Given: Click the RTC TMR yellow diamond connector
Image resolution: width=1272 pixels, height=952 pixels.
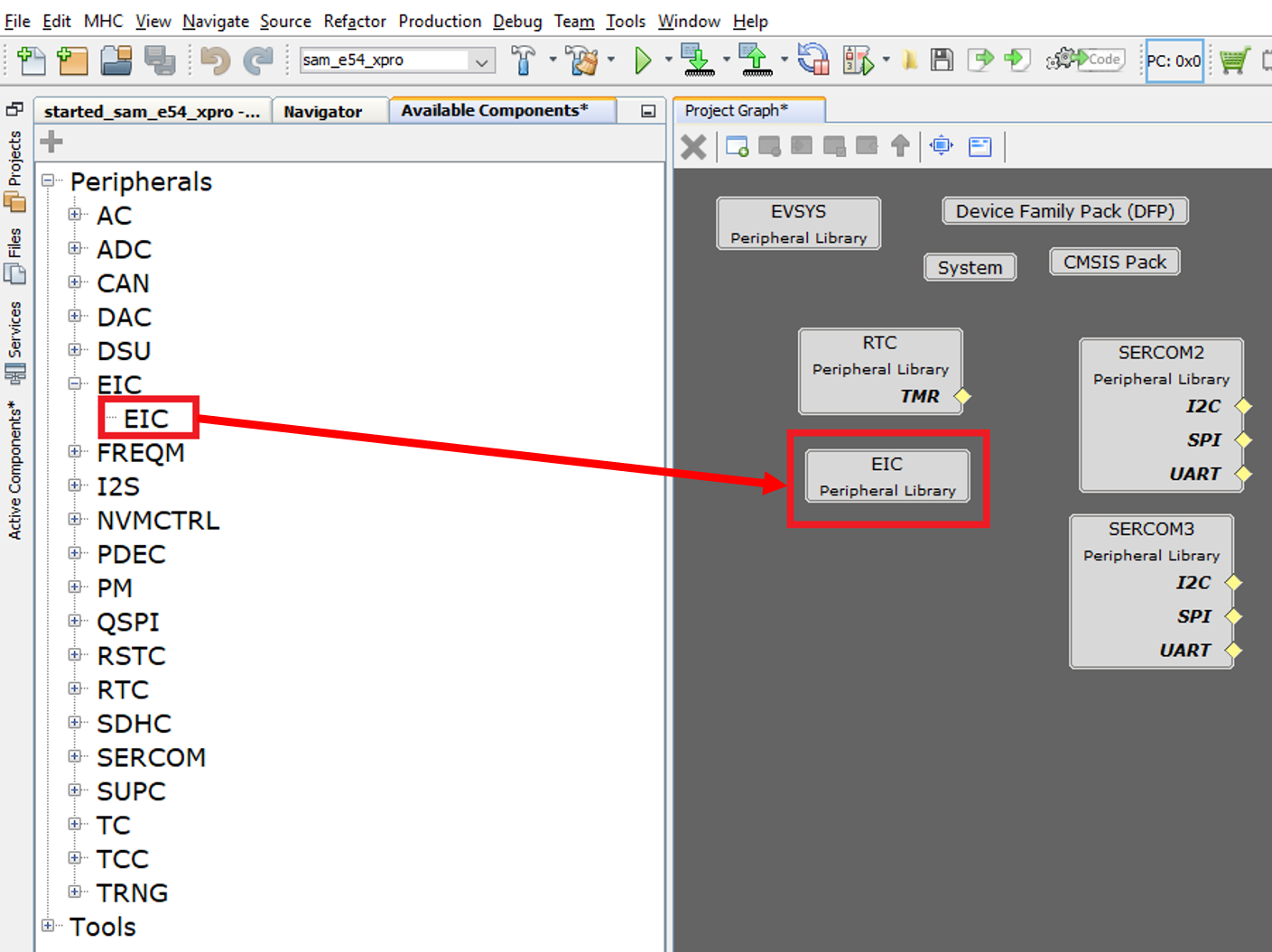Looking at the screenshot, I should (962, 396).
